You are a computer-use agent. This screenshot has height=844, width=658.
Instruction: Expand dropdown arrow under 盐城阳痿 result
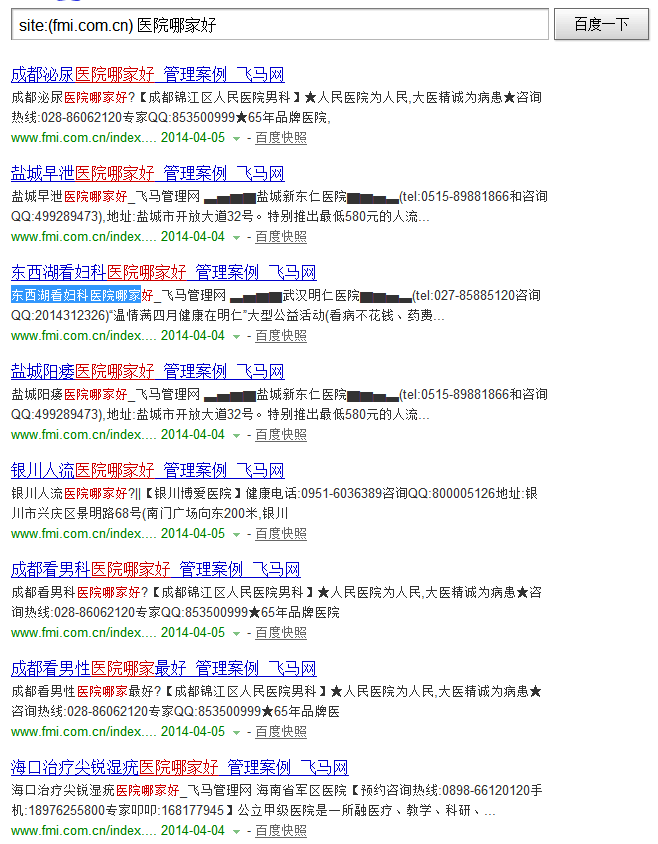[x=236, y=435]
